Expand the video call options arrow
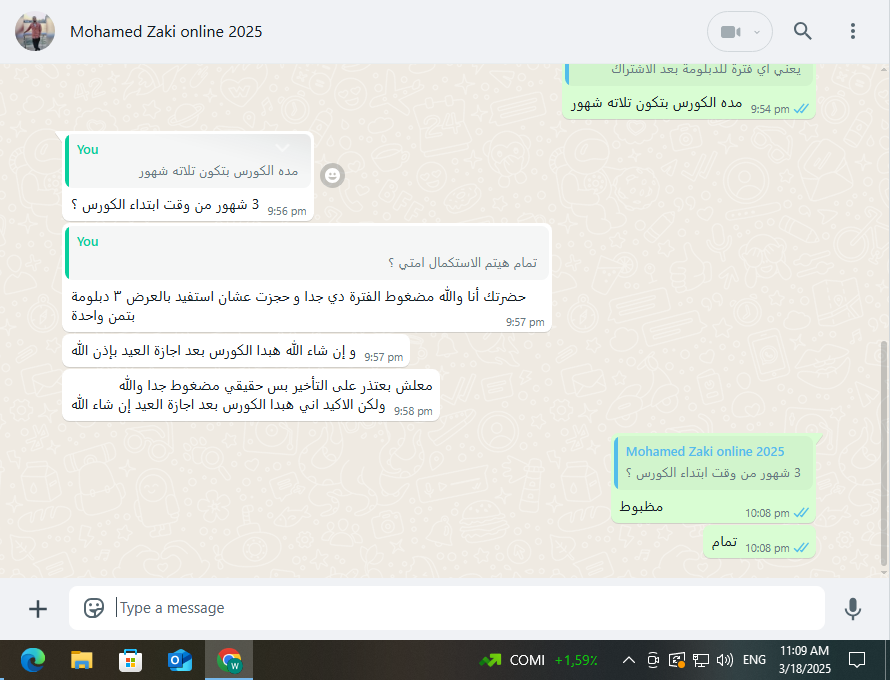 coord(757,32)
